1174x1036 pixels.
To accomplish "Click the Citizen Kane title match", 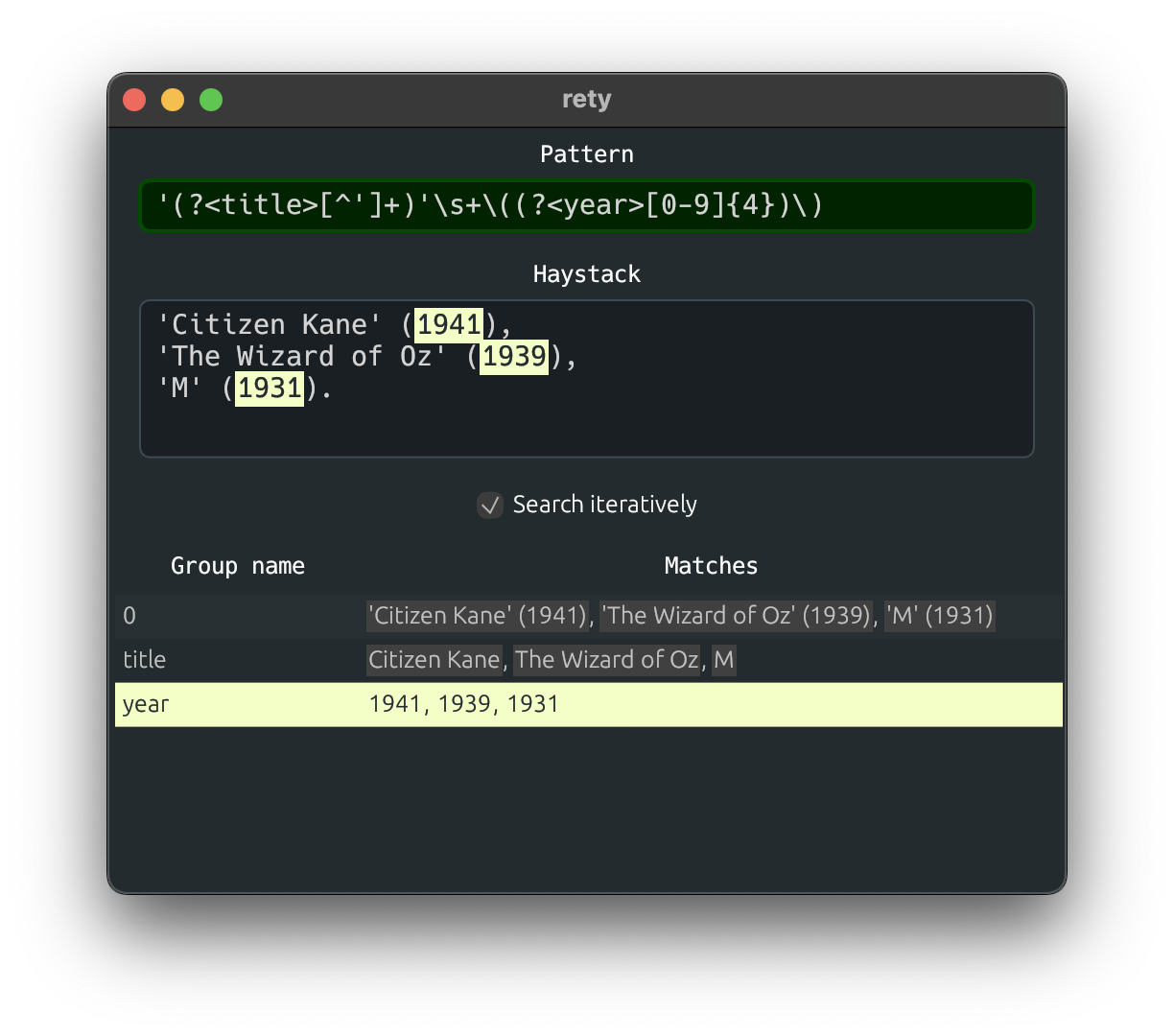I will [x=434, y=660].
